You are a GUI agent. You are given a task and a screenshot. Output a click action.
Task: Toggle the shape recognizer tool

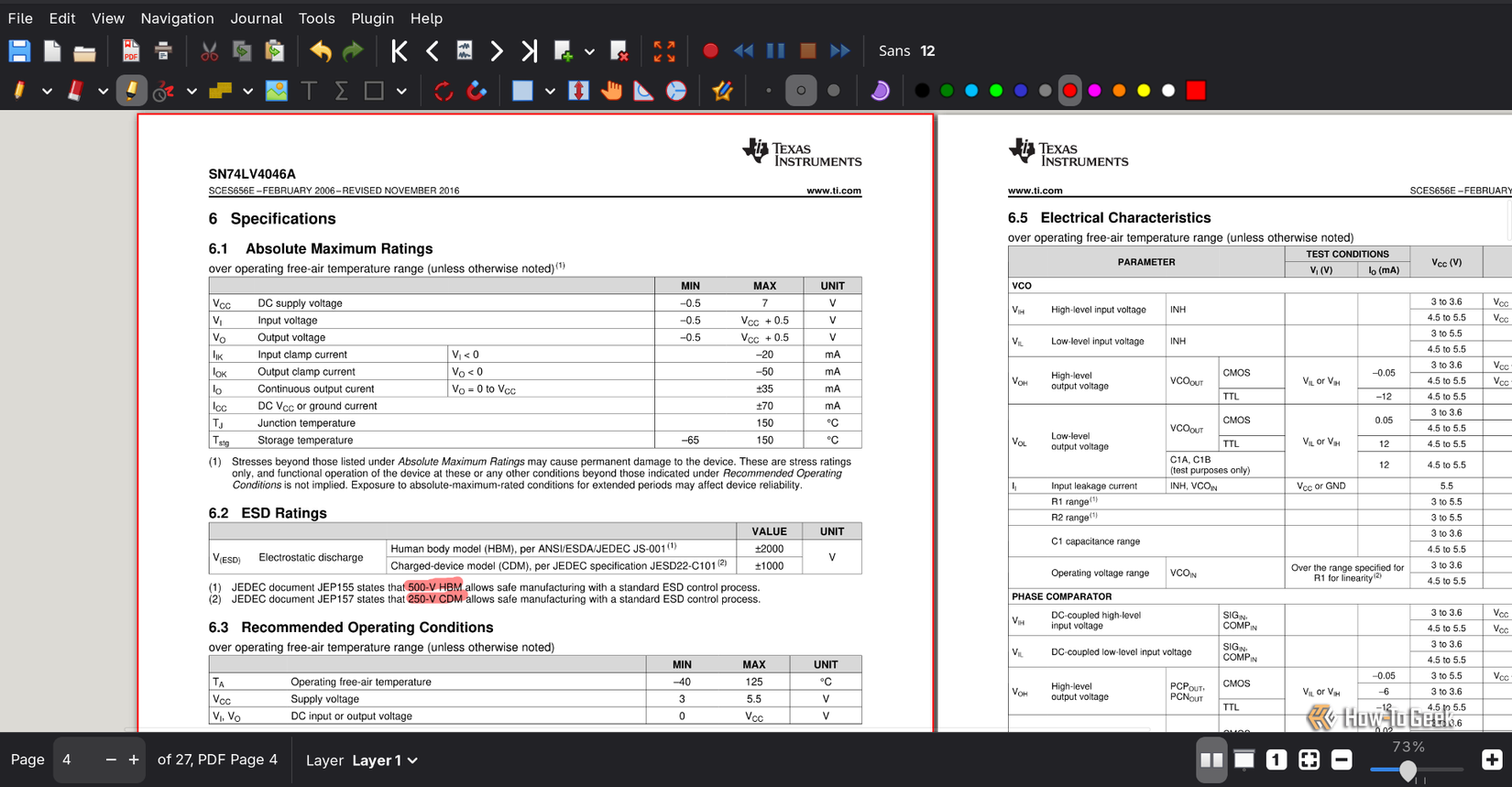click(x=164, y=91)
